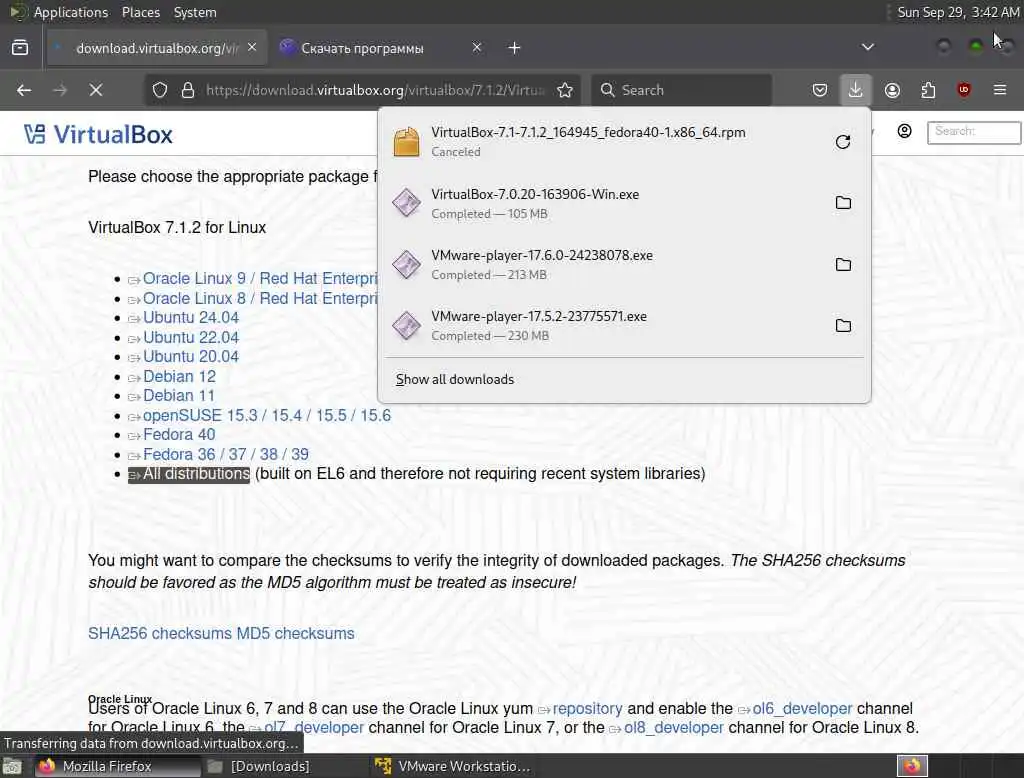The width and height of the screenshot is (1024, 778).
Task: Go forward to the next page
Action: point(60,90)
